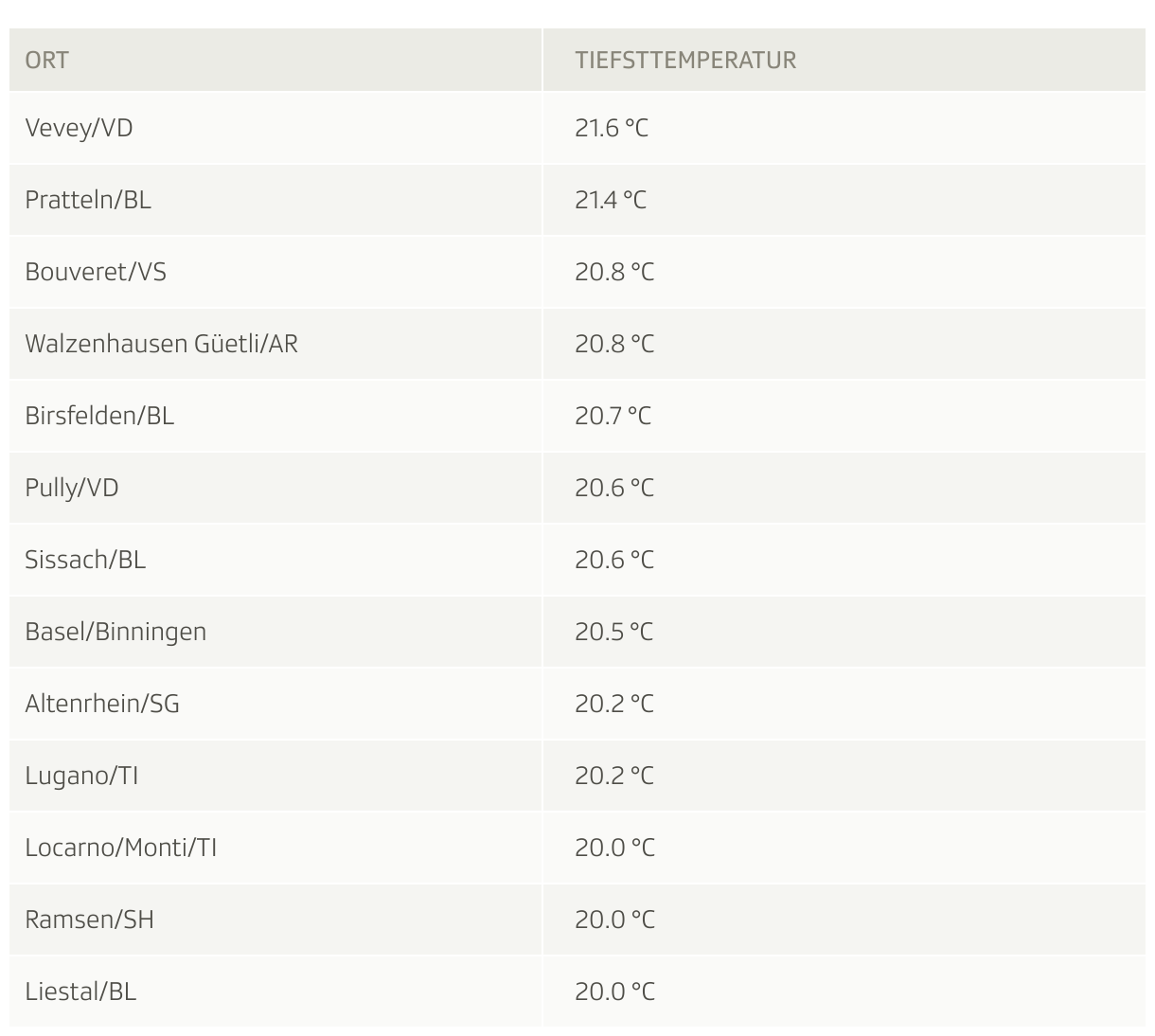Click the Altenrhein/SG cell
This screenshot has width=1155, height=1036.
275,704
